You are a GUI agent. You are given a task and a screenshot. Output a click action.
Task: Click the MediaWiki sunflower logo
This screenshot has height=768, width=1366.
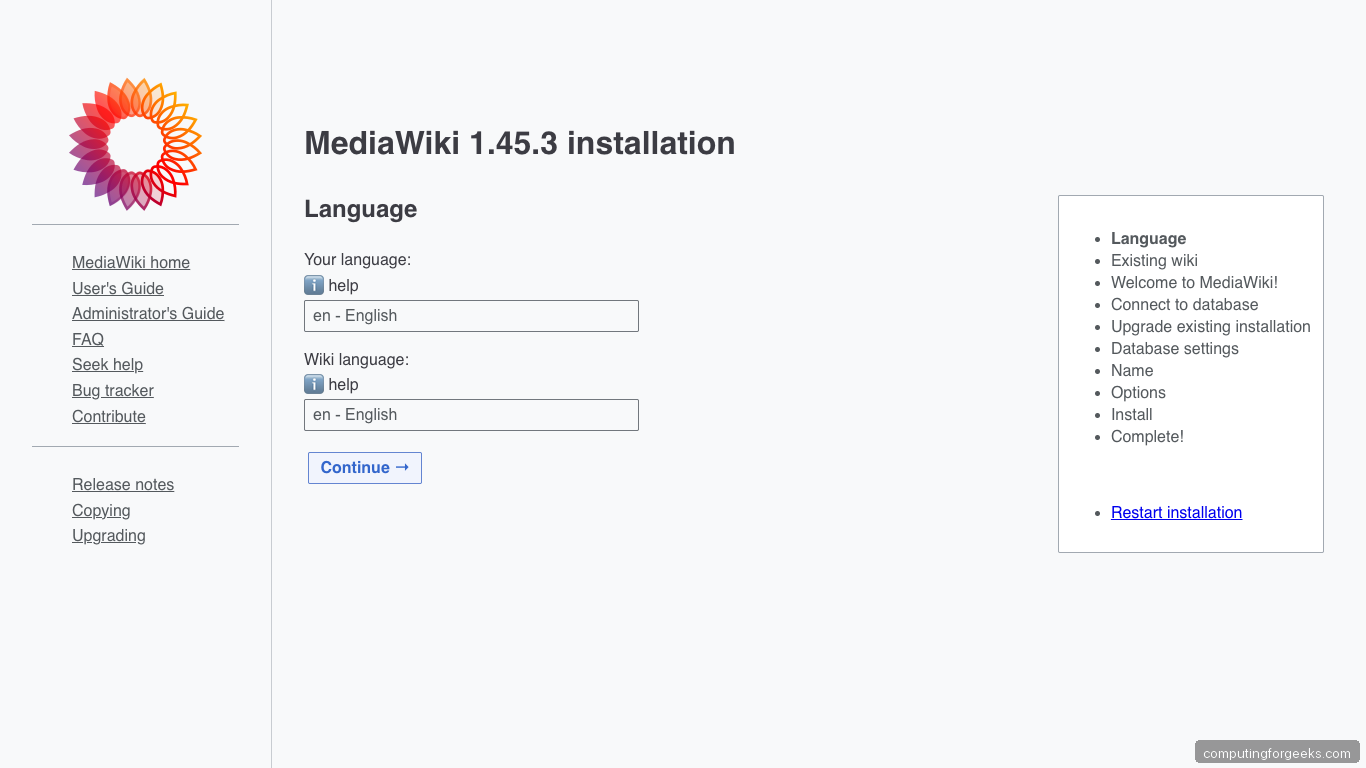point(135,144)
